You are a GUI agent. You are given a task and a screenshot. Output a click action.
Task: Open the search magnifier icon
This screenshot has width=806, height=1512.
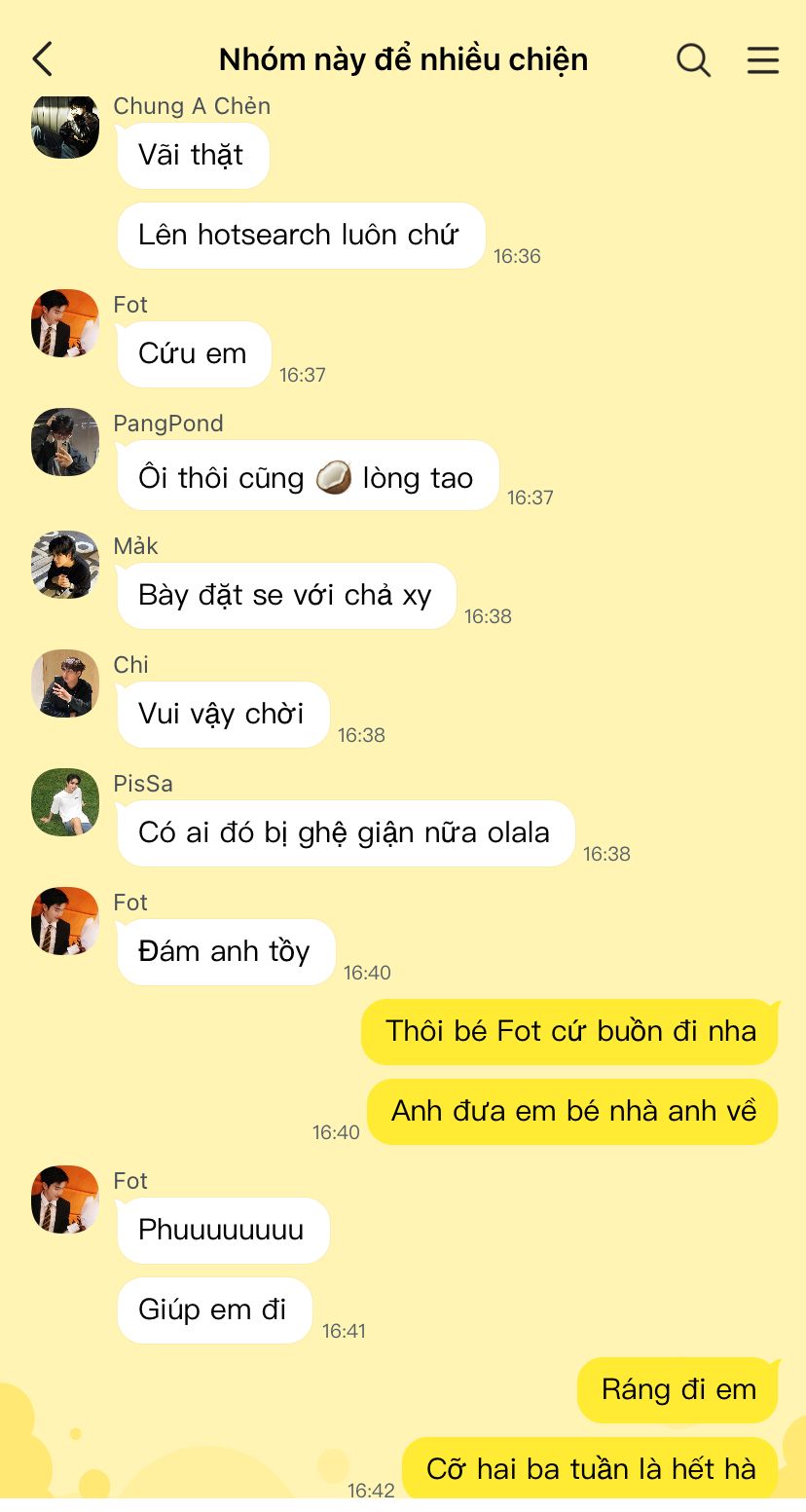pos(693,59)
